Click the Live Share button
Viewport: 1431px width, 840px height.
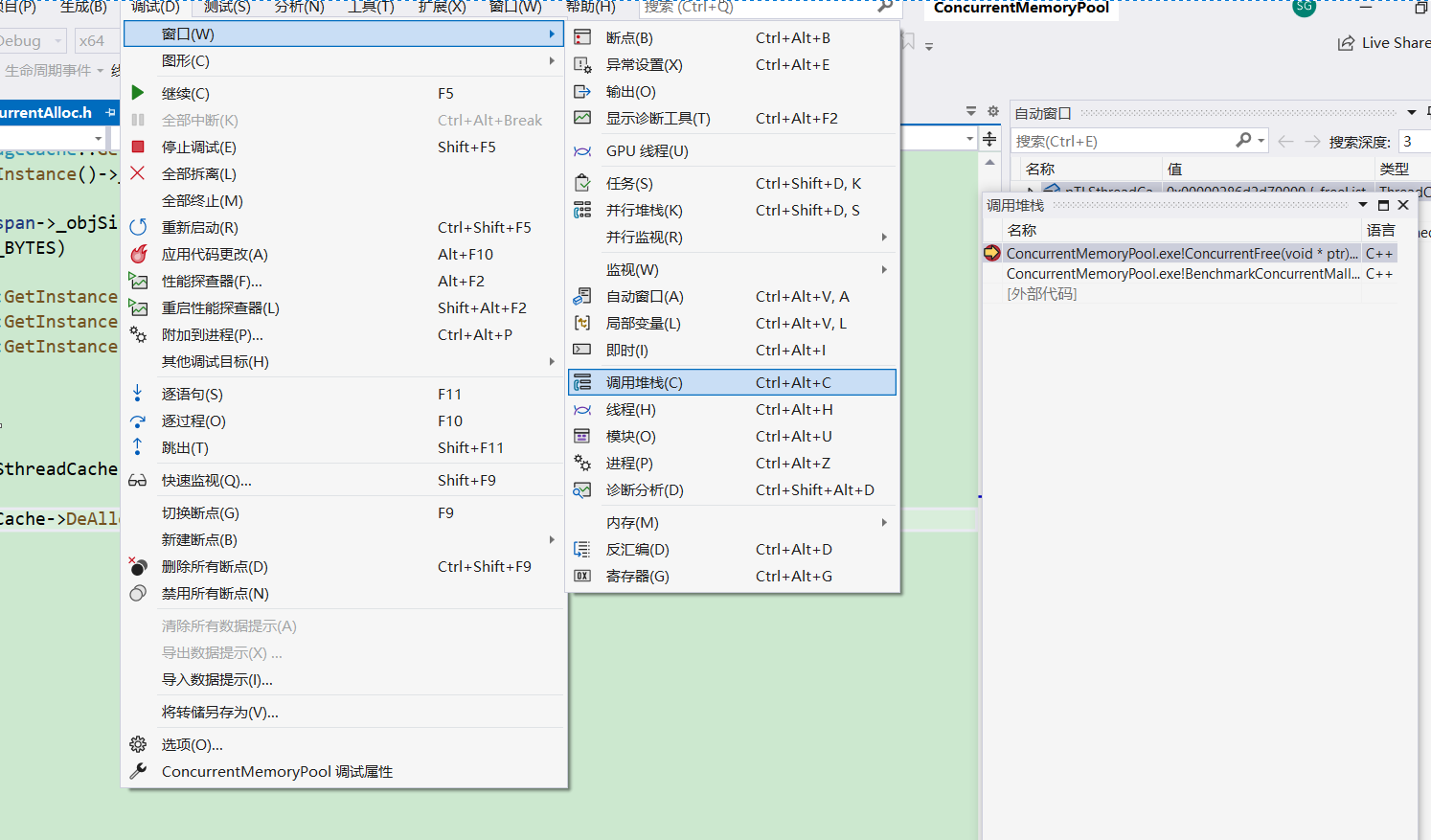(x=1384, y=43)
